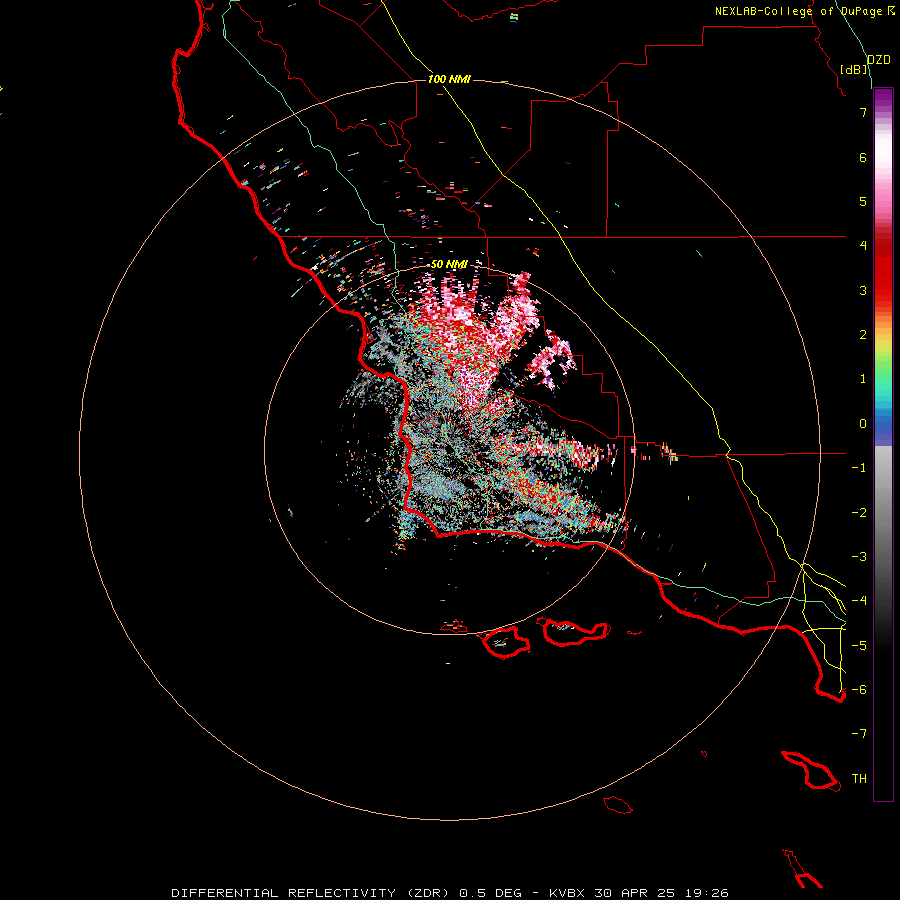Click the -5 value on the color scale
The image size is (900, 900).
[859, 646]
